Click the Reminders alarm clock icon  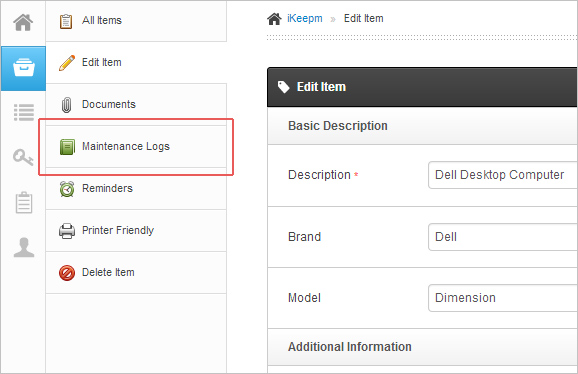(x=67, y=189)
